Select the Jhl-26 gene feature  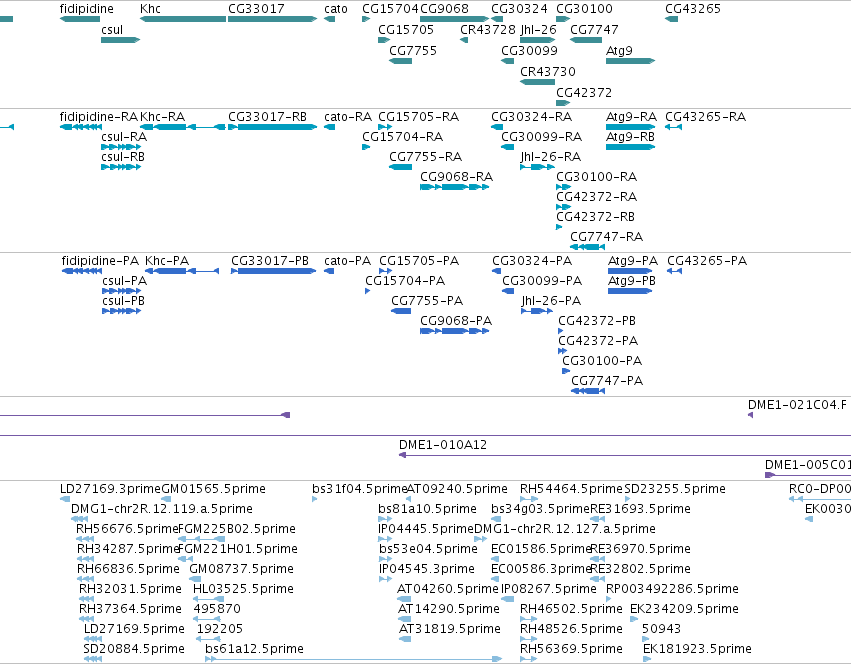(537, 40)
